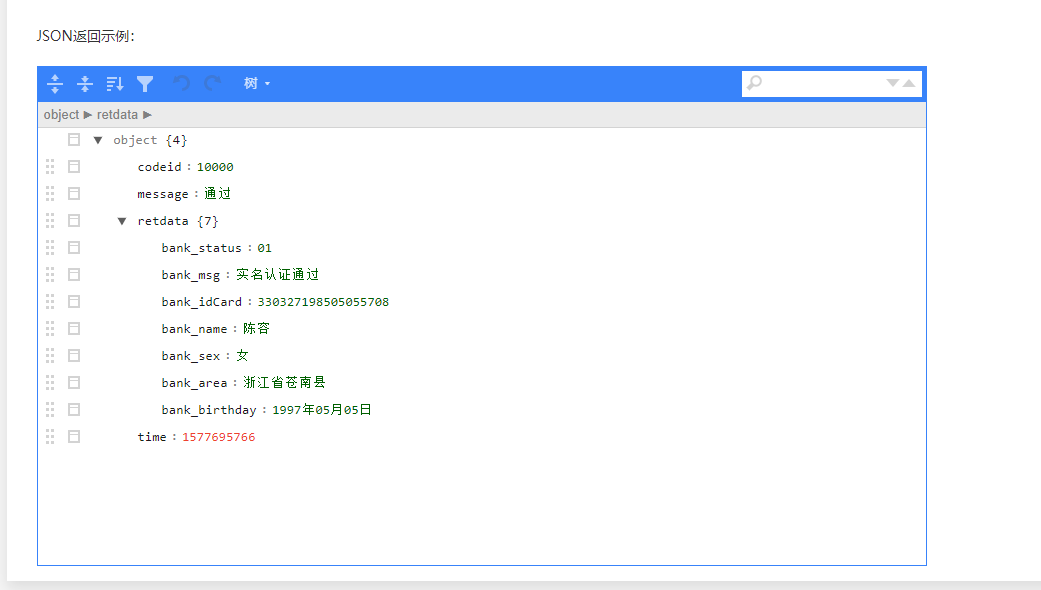Open action menu for bank_idCard row
This screenshot has height=590, width=1041.
(74, 302)
